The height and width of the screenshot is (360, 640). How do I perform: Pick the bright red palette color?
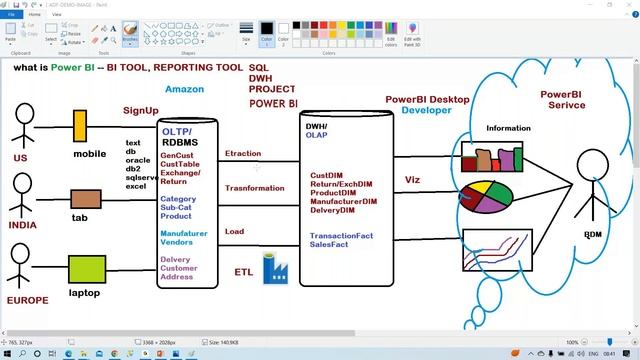324,25
